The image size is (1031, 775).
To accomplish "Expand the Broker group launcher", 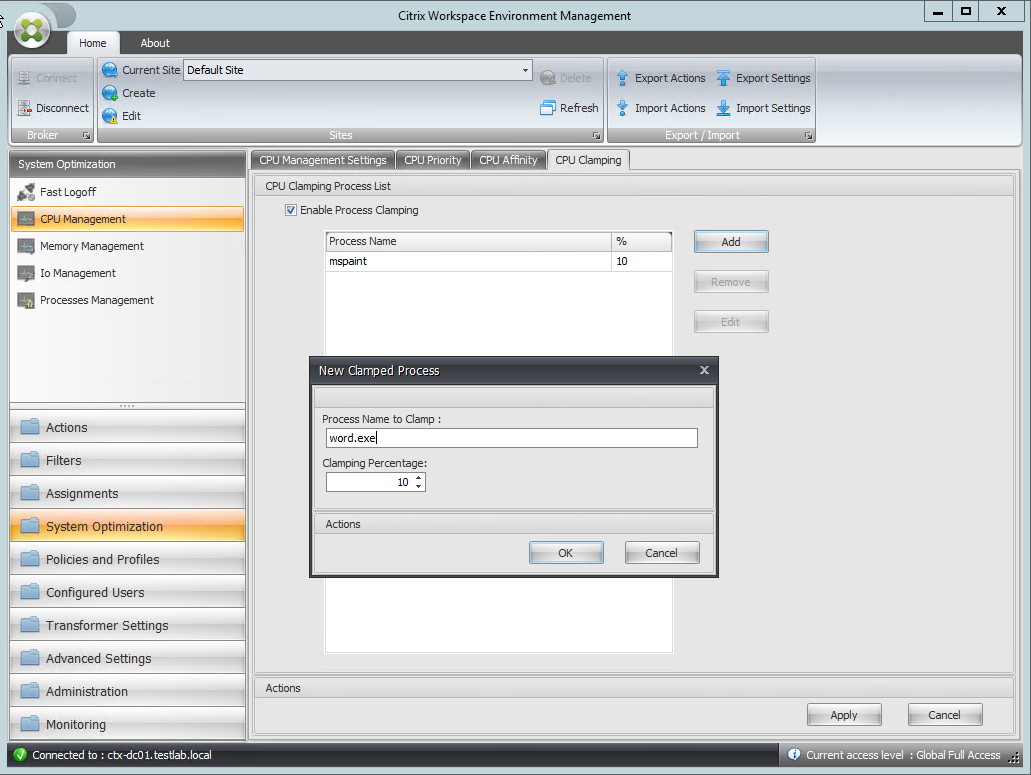I will coord(86,136).
